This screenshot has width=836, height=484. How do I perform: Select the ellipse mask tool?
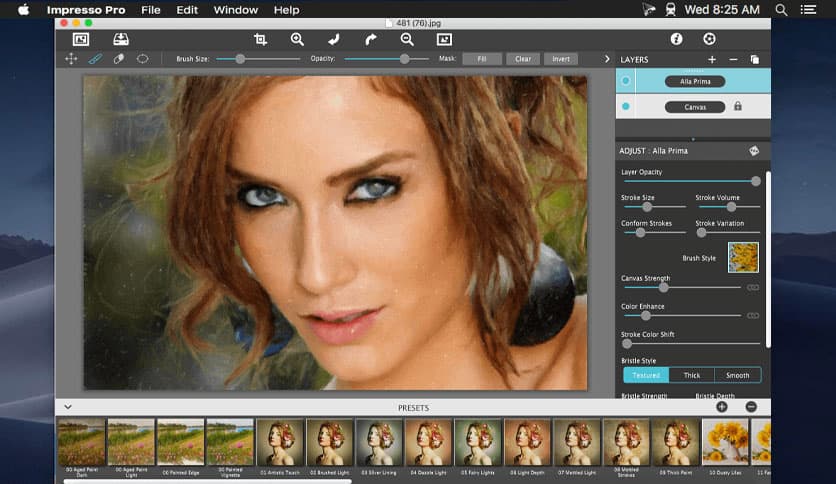pyautogui.click(x=142, y=59)
